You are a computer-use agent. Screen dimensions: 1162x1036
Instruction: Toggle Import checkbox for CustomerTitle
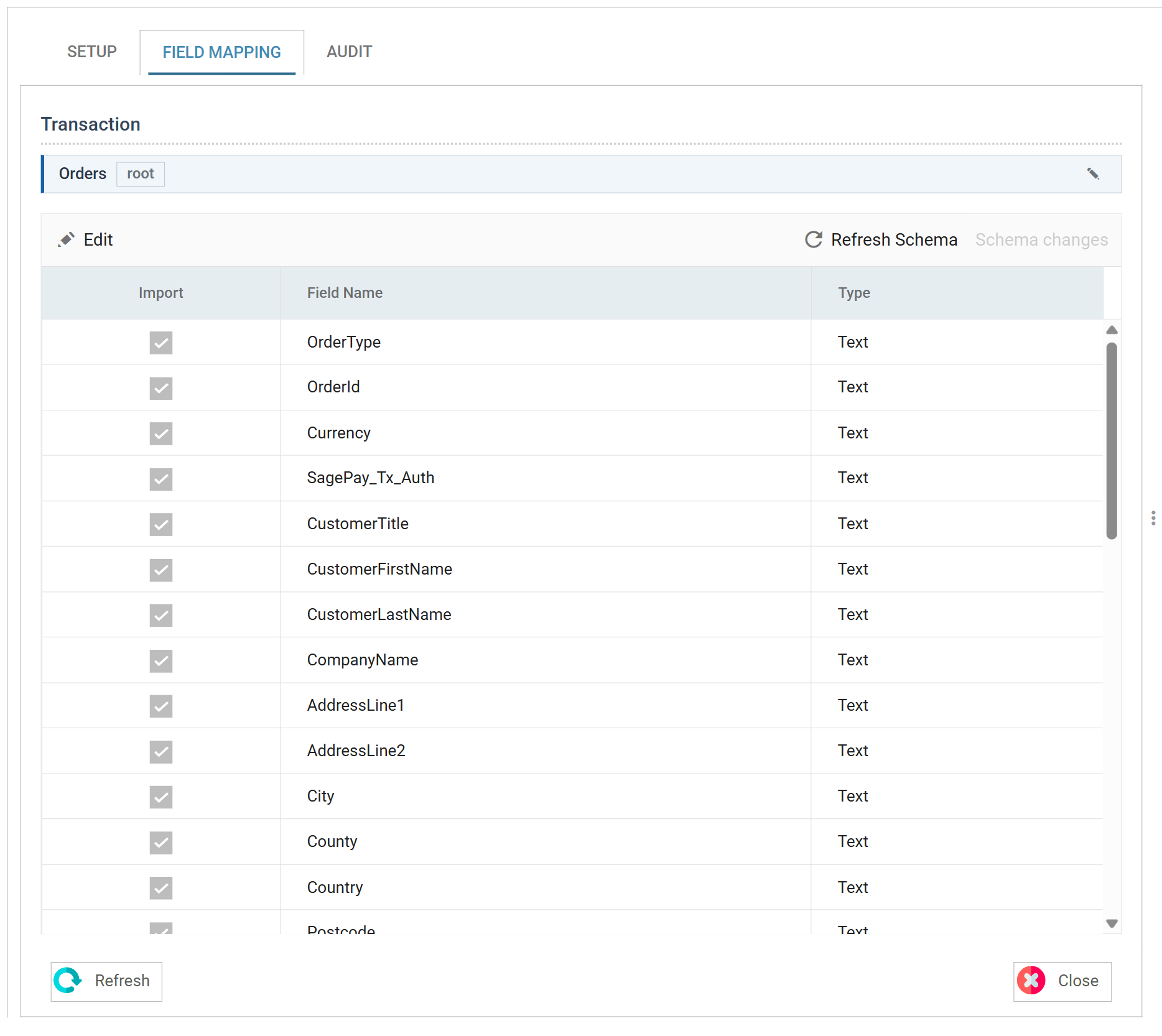tap(161, 524)
